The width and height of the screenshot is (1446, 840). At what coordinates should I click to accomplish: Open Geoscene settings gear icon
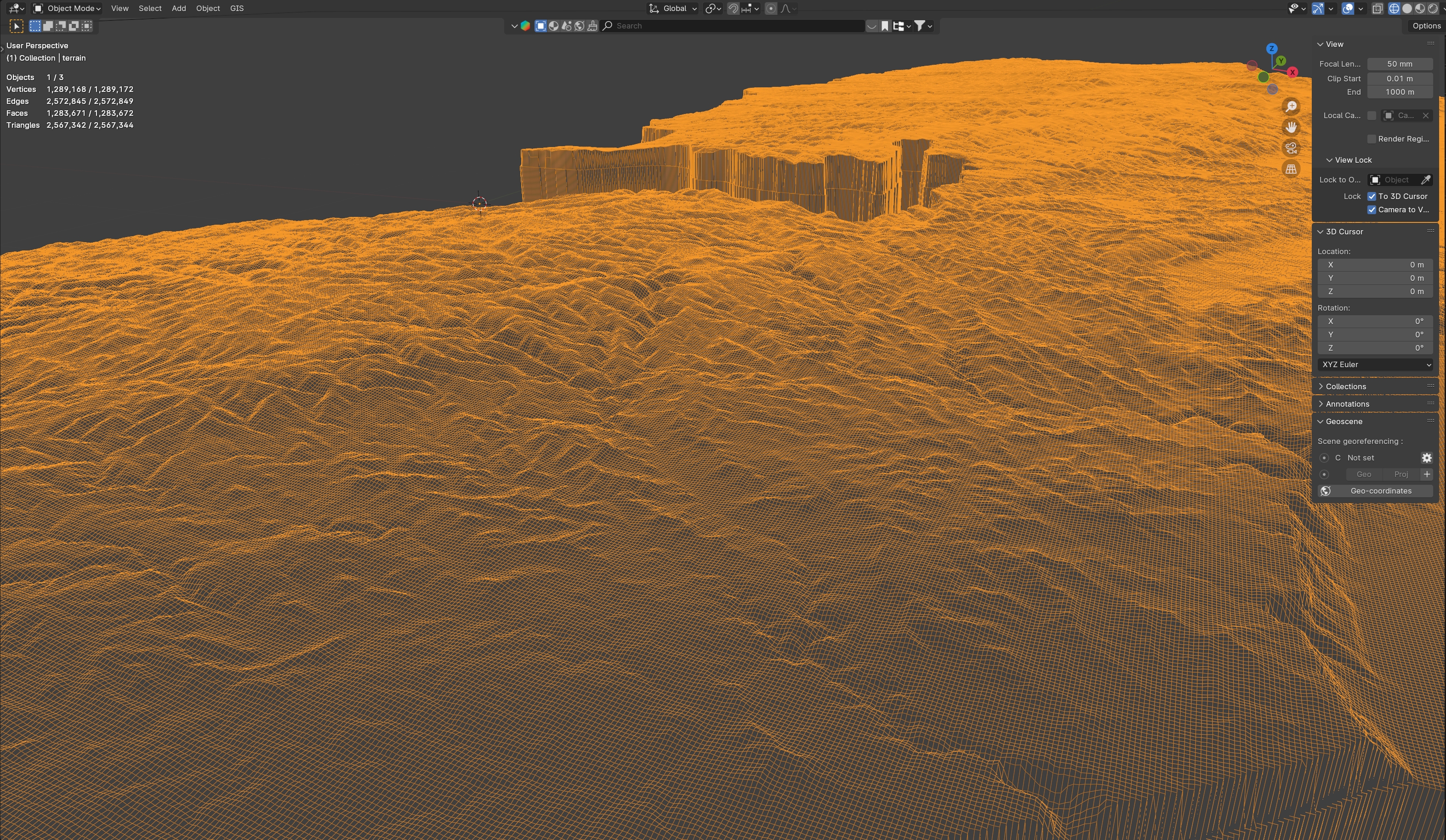pos(1427,458)
